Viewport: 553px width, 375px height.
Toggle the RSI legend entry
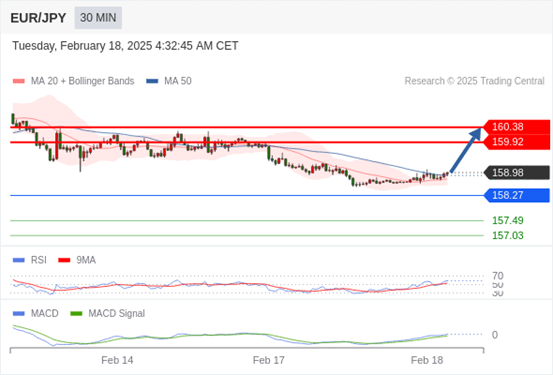point(30,260)
